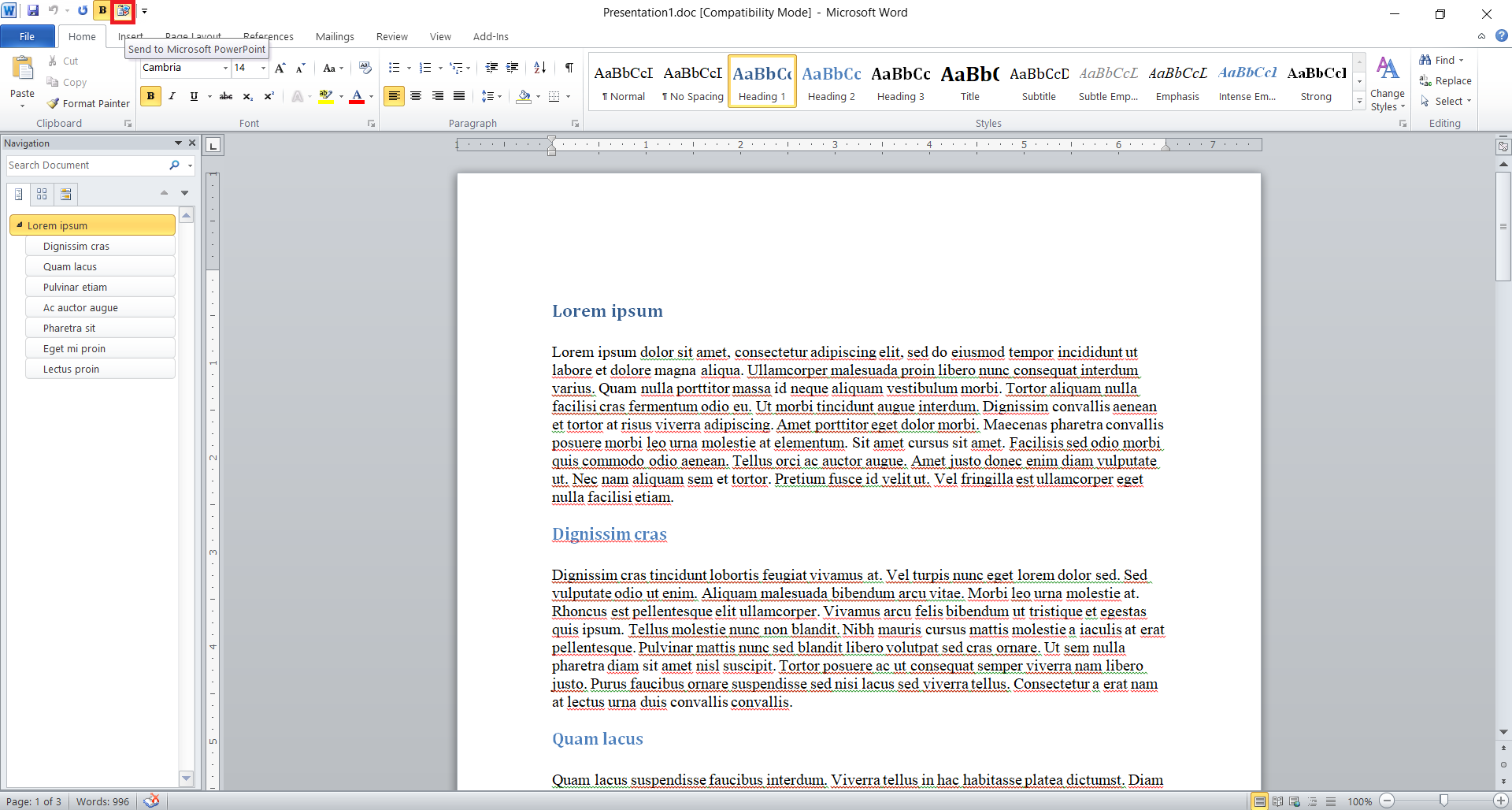Toggle Italic formatting in Font group
Image resolution: width=1512 pixels, height=810 pixels.
click(172, 96)
